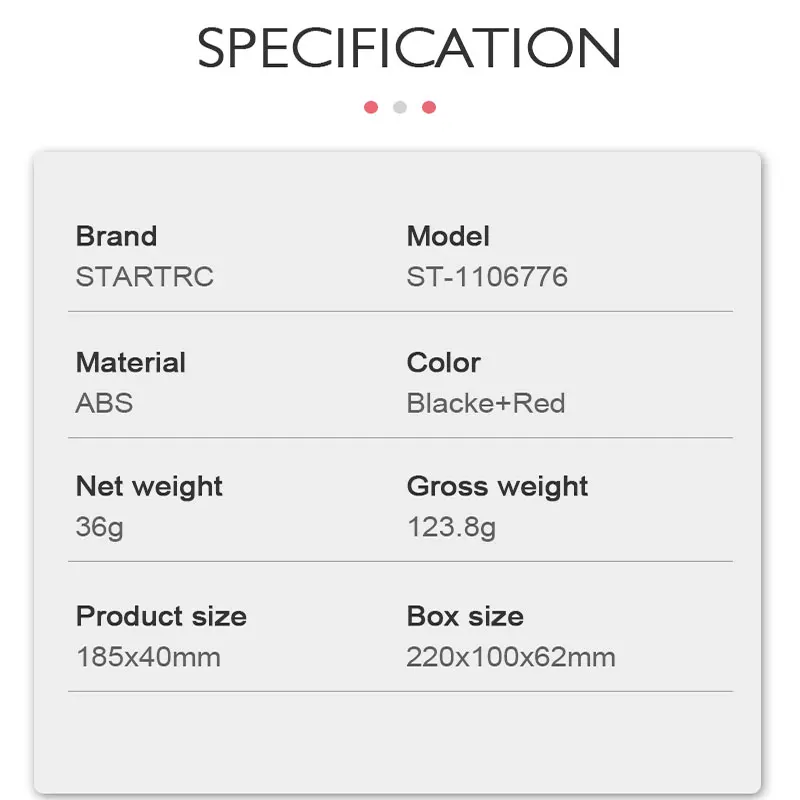The height and width of the screenshot is (800, 800).
Task: Select the ABS material value
Action: (x=104, y=403)
